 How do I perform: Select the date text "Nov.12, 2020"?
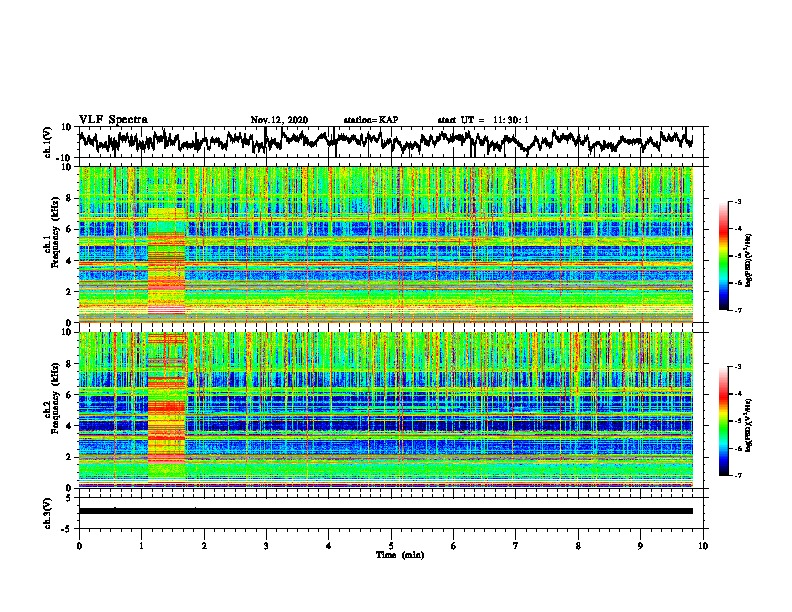279,120
